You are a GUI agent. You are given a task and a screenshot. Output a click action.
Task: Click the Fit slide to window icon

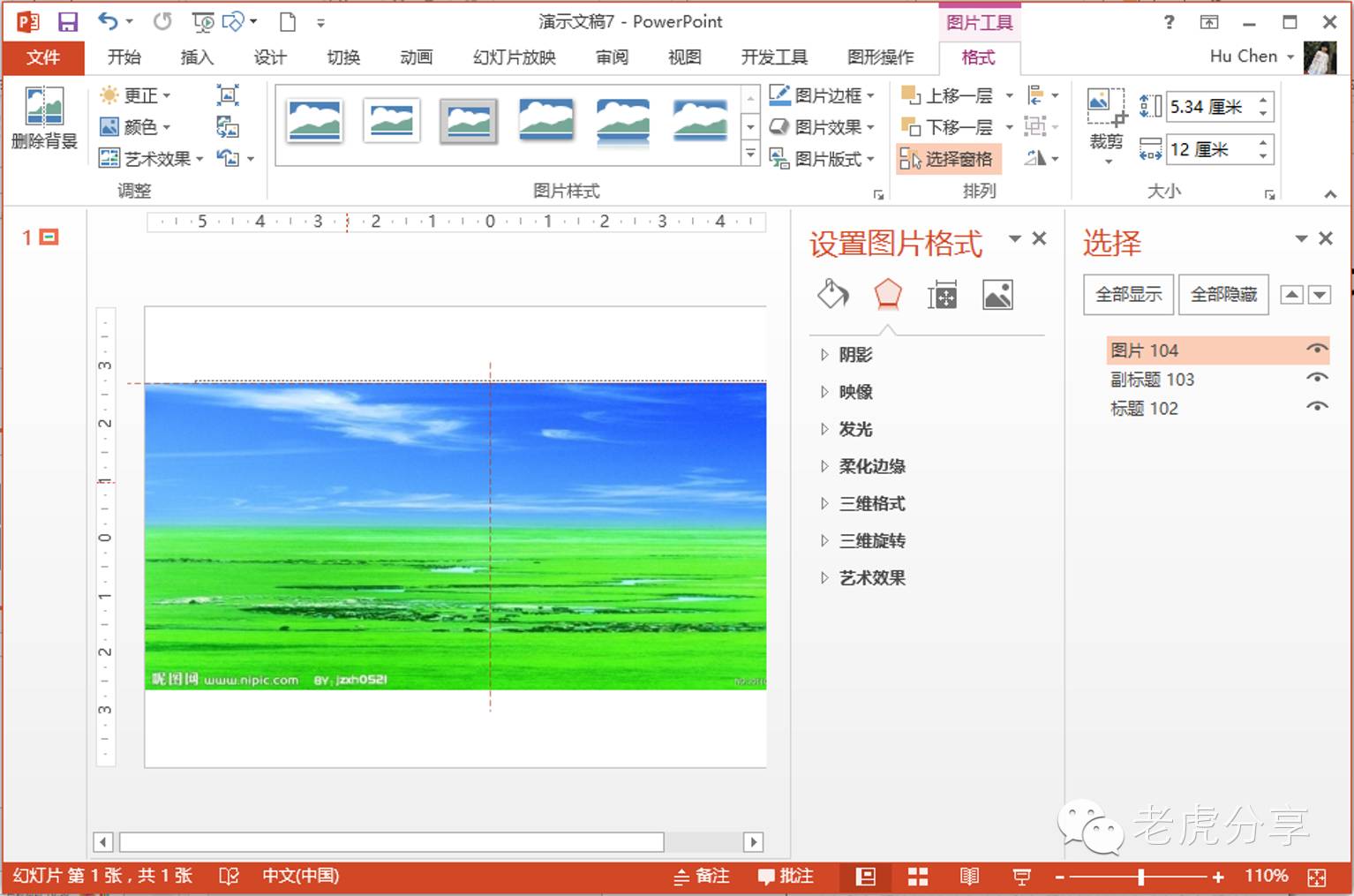tap(1317, 877)
